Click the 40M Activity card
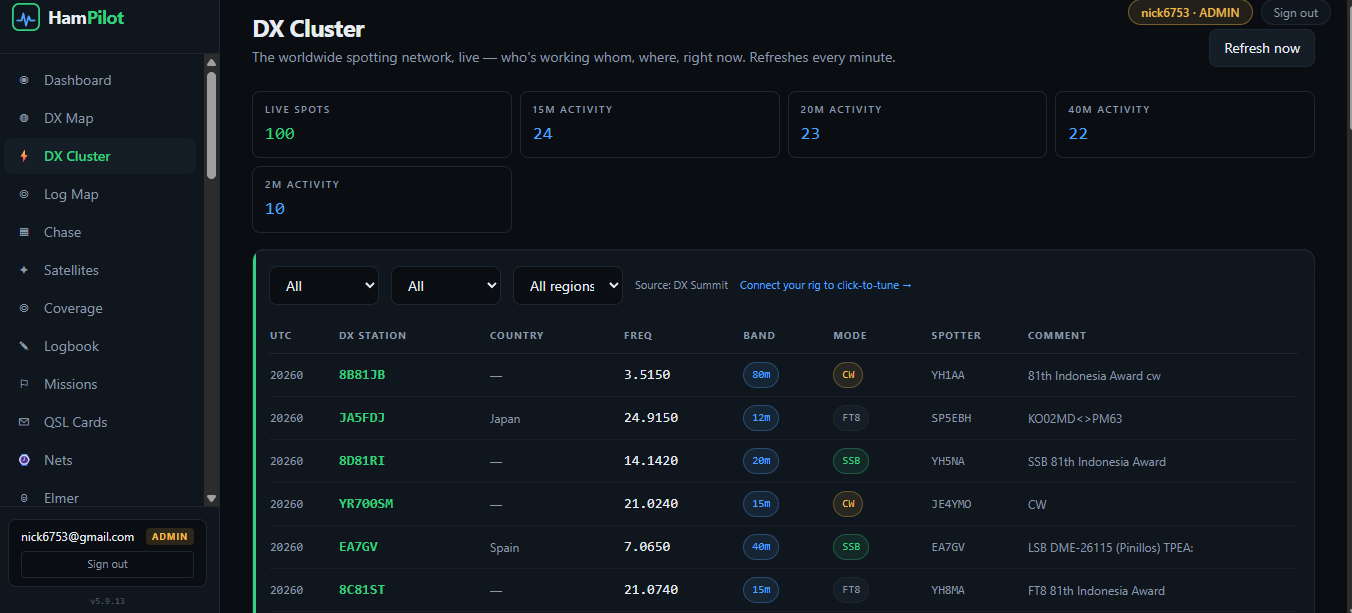1352x613 pixels. coord(1185,125)
